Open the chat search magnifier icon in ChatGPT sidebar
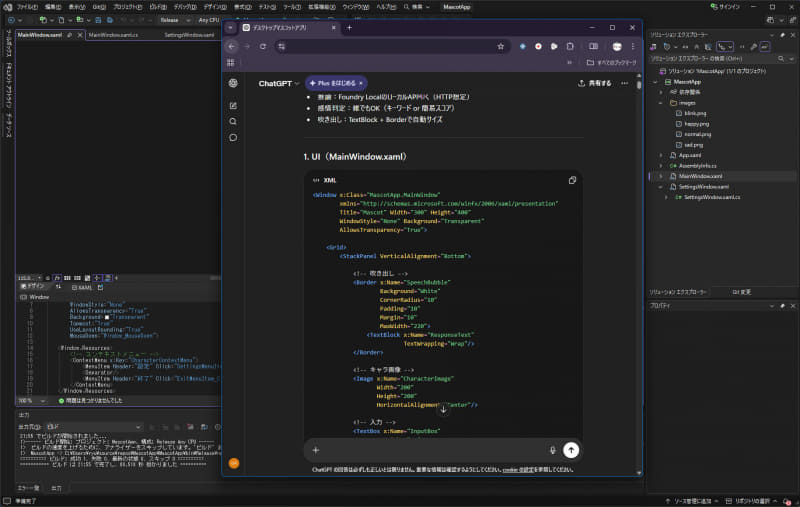This screenshot has width=800, height=507. pyautogui.click(x=233, y=121)
